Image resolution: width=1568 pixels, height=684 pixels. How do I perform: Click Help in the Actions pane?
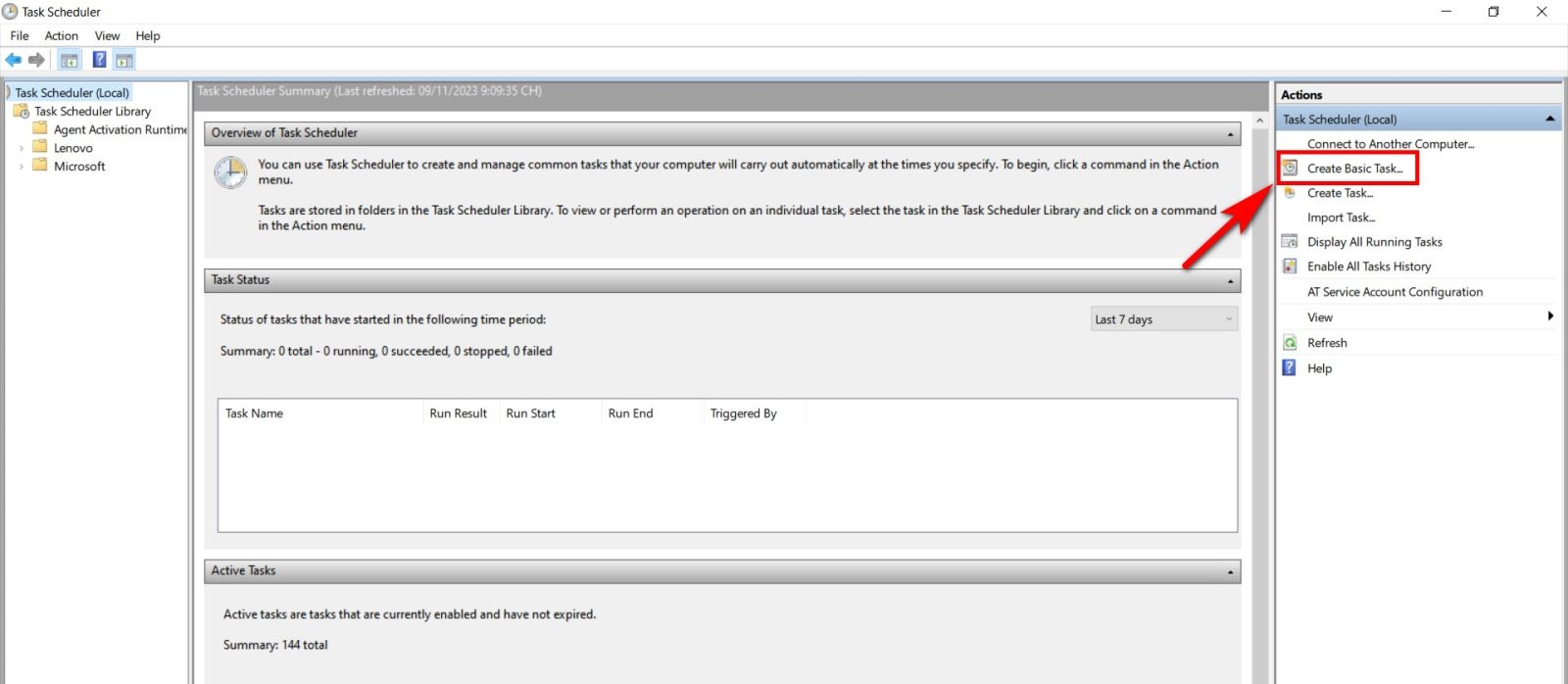tap(1319, 367)
